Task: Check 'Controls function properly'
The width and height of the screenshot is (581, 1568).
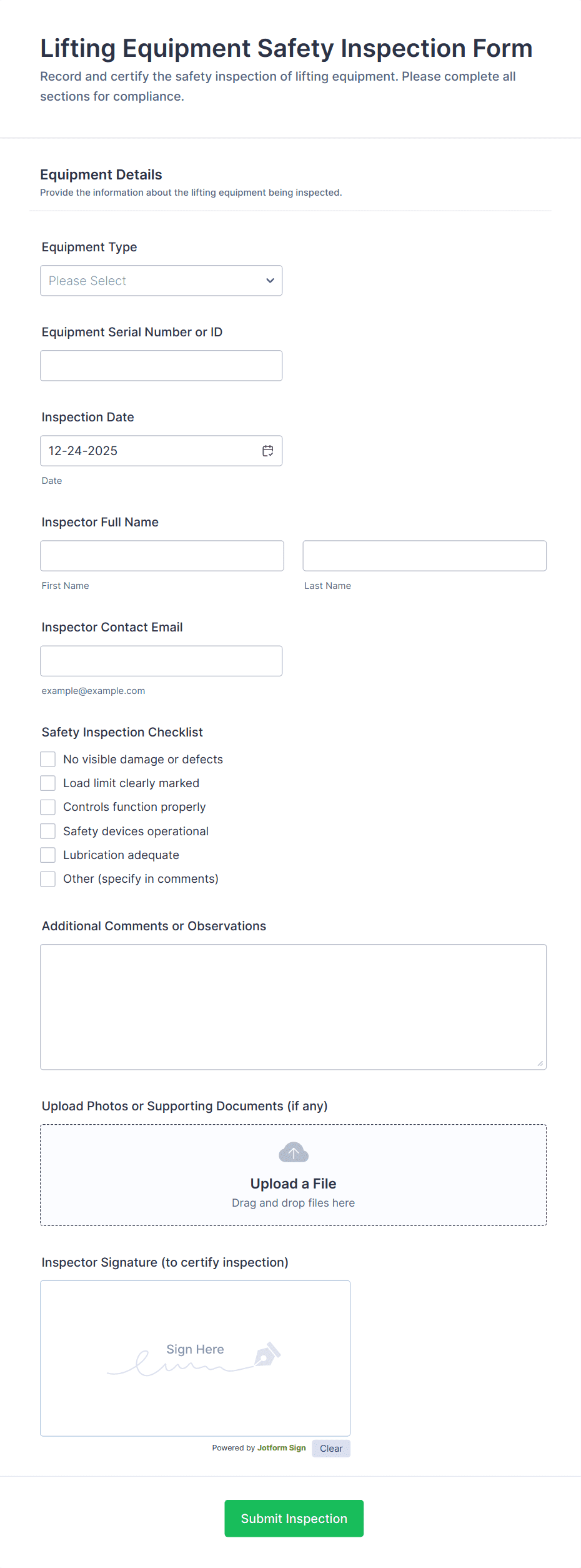Action: point(47,807)
